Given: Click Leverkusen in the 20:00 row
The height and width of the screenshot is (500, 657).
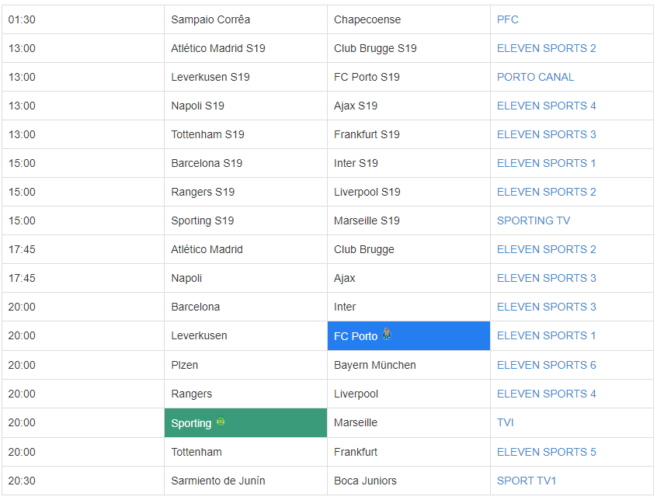Looking at the screenshot, I should (246, 336).
